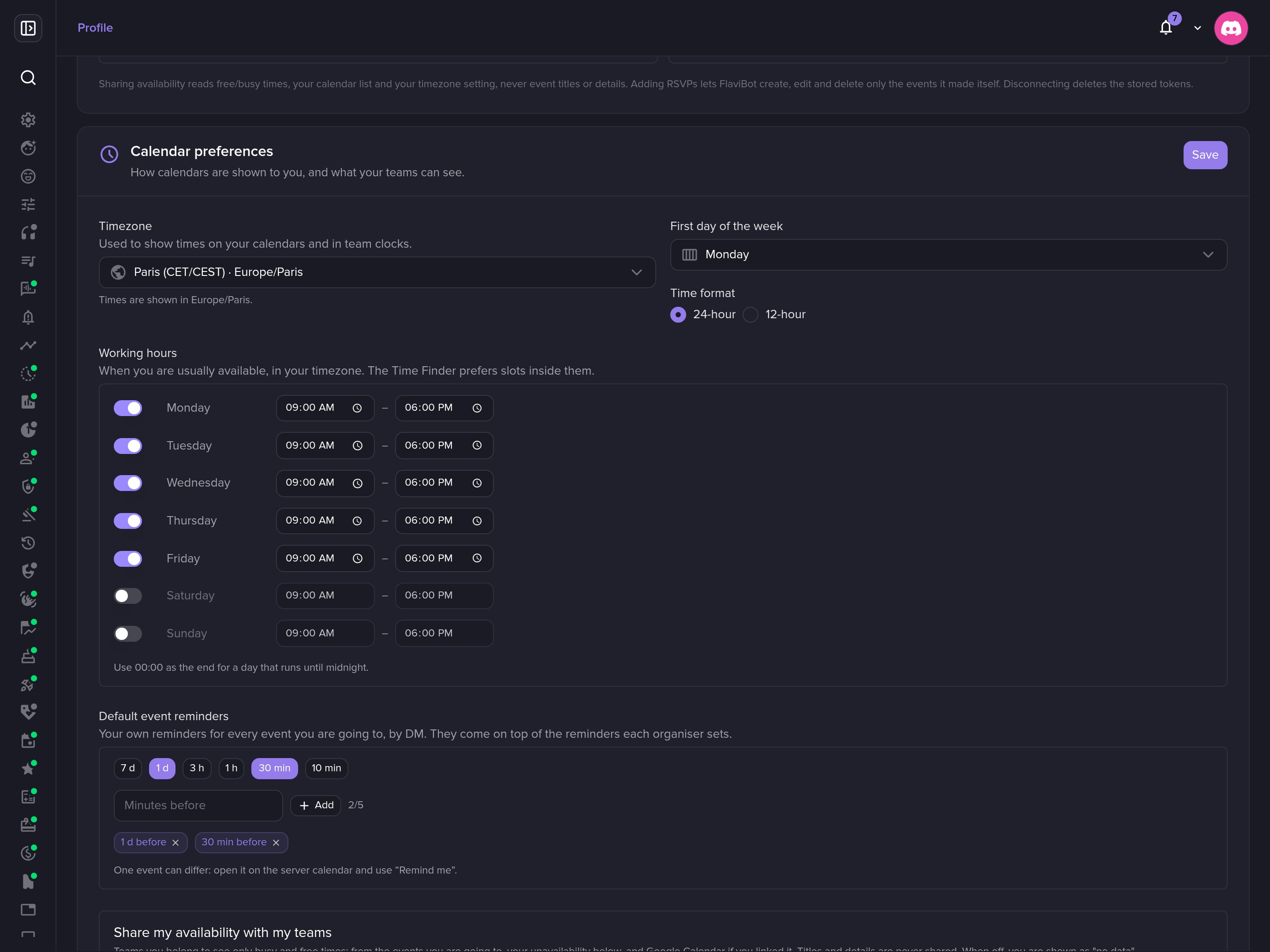This screenshot has width=1270, height=952.
Task: Open the star sidebar icon
Action: (x=28, y=768)
